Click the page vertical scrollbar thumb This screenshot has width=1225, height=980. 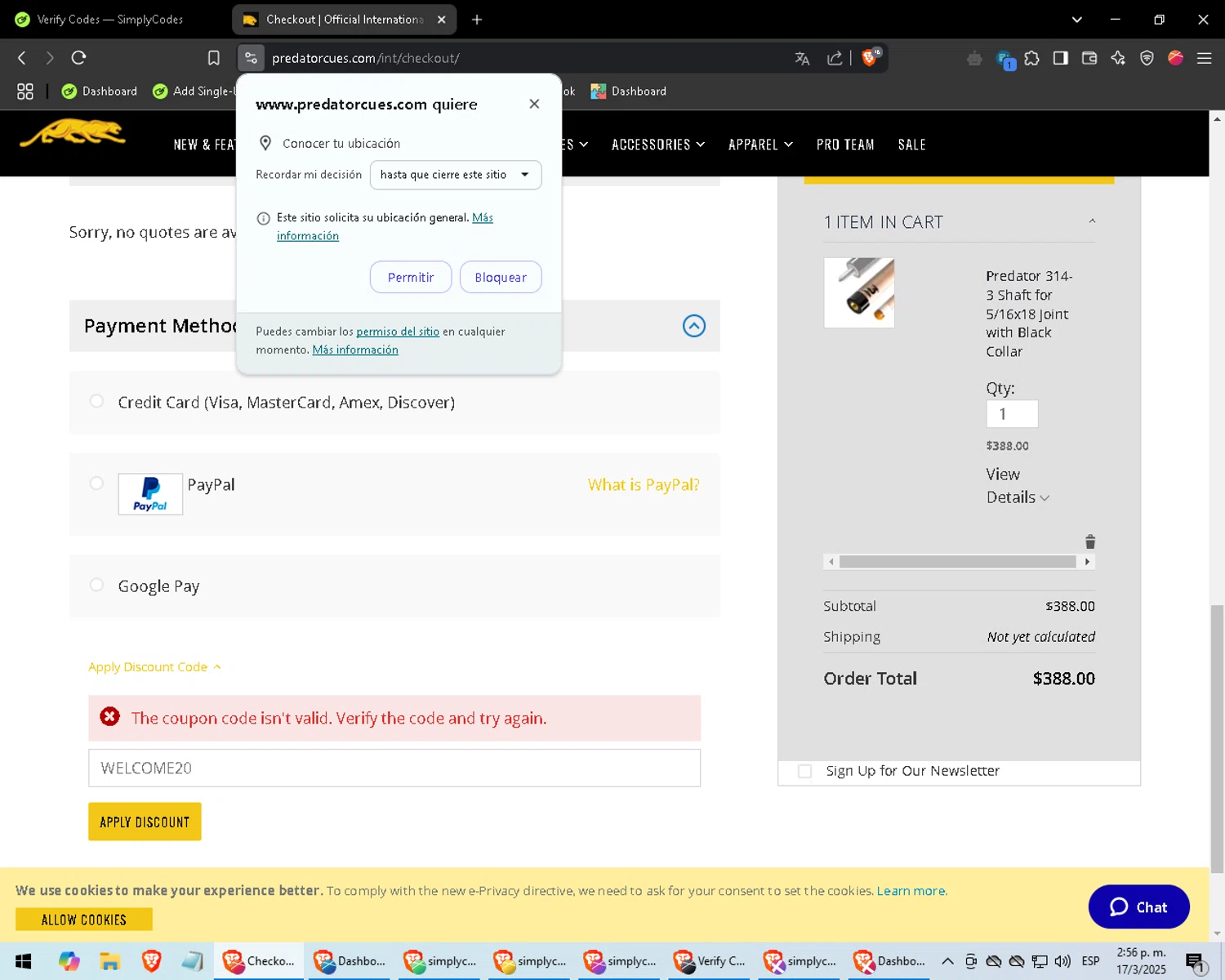[x=1217, y=739]
